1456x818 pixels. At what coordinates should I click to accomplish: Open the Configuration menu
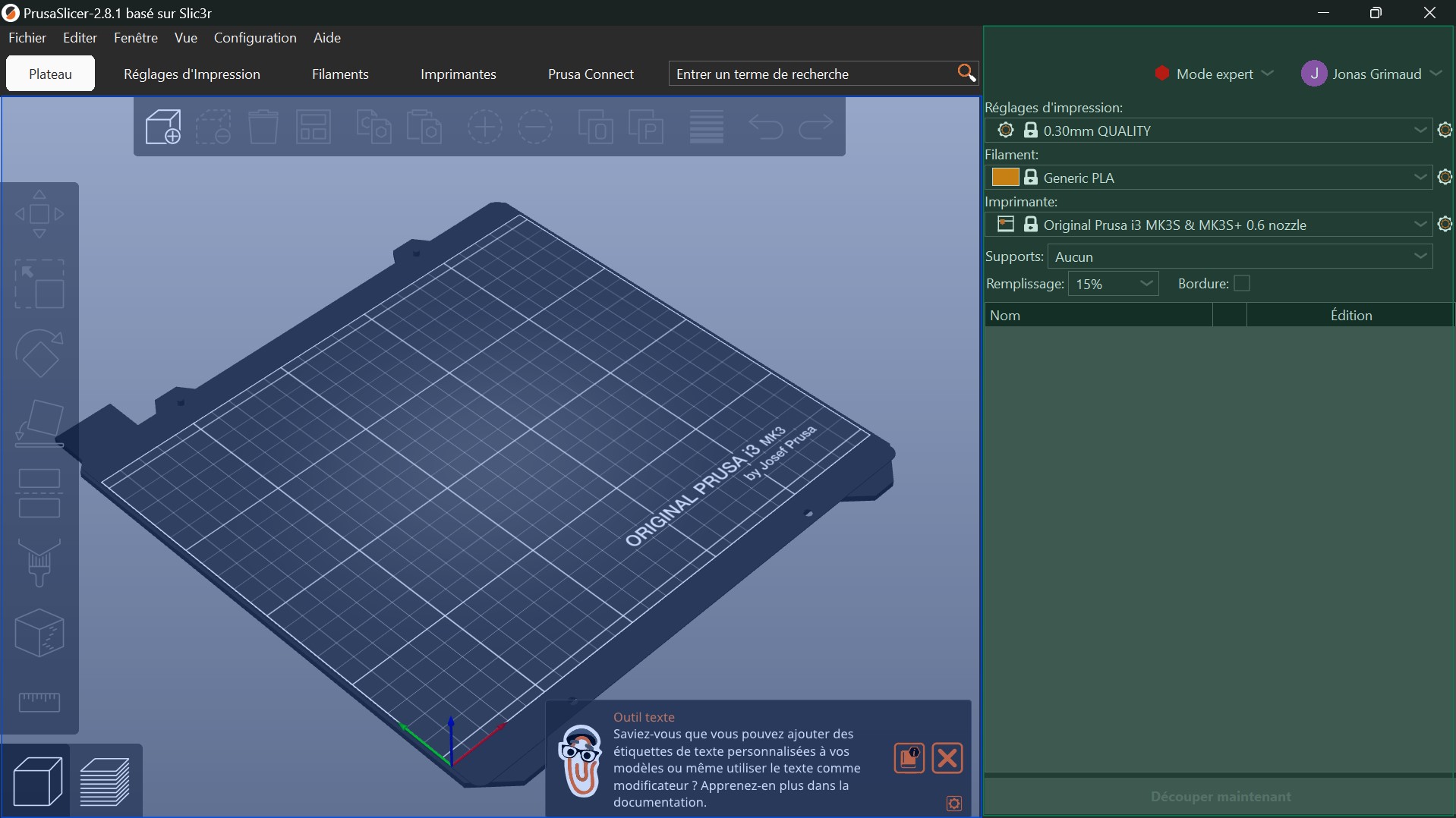(255, 38)
